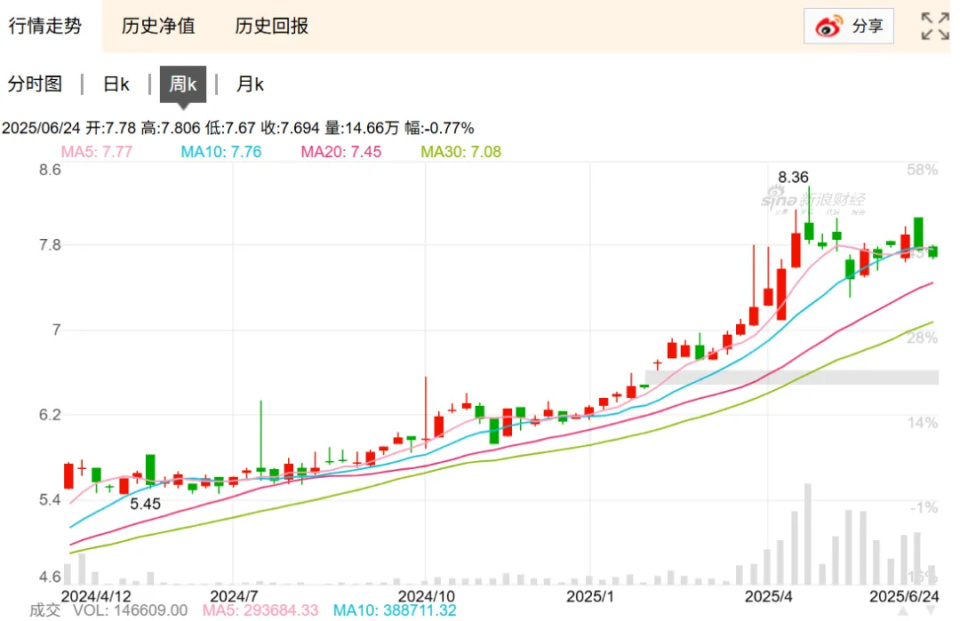960x621 pixels.
Task: Click the 8.6 price axis label
Action: pyautogui.click(x=50, y=170)
